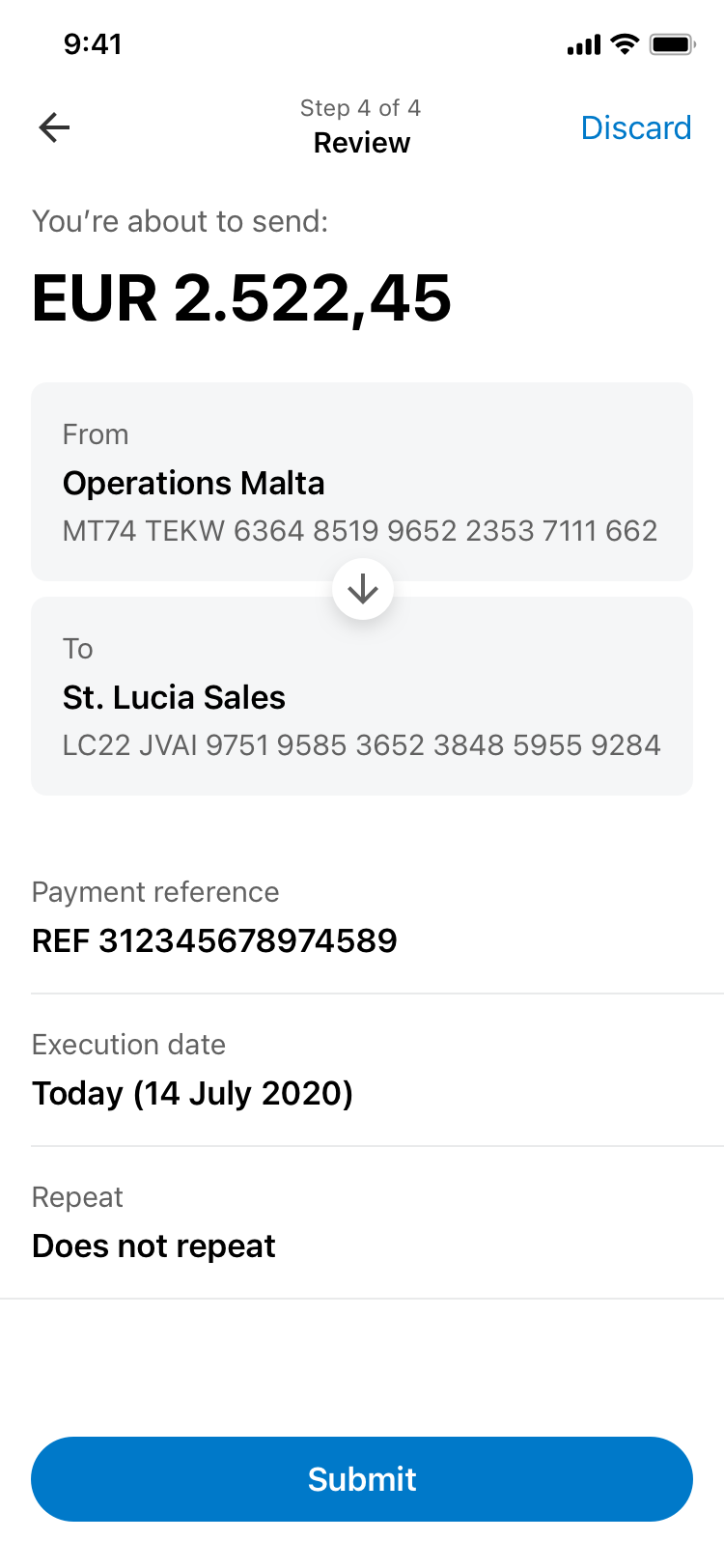Tap the cellular signal bars icon

584,44
